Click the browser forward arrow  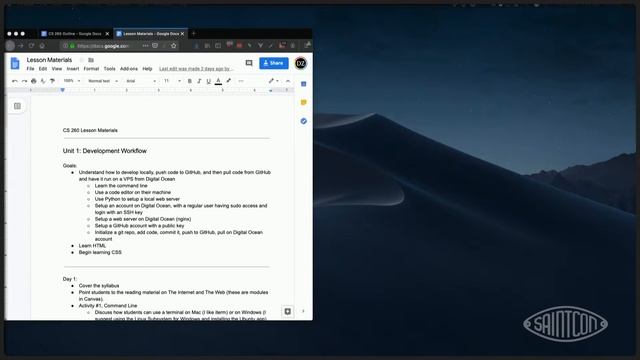pyautogui.click(x=20, y=46)
